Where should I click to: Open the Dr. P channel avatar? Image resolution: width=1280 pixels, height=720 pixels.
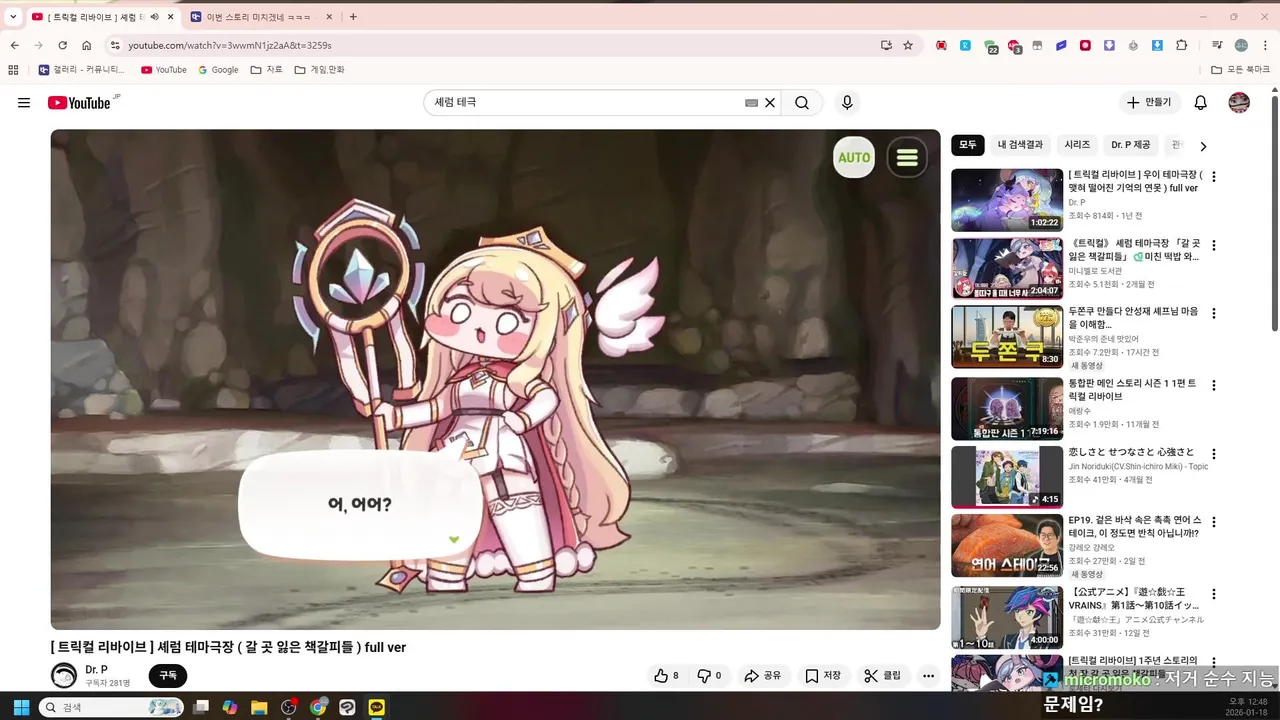64,676
